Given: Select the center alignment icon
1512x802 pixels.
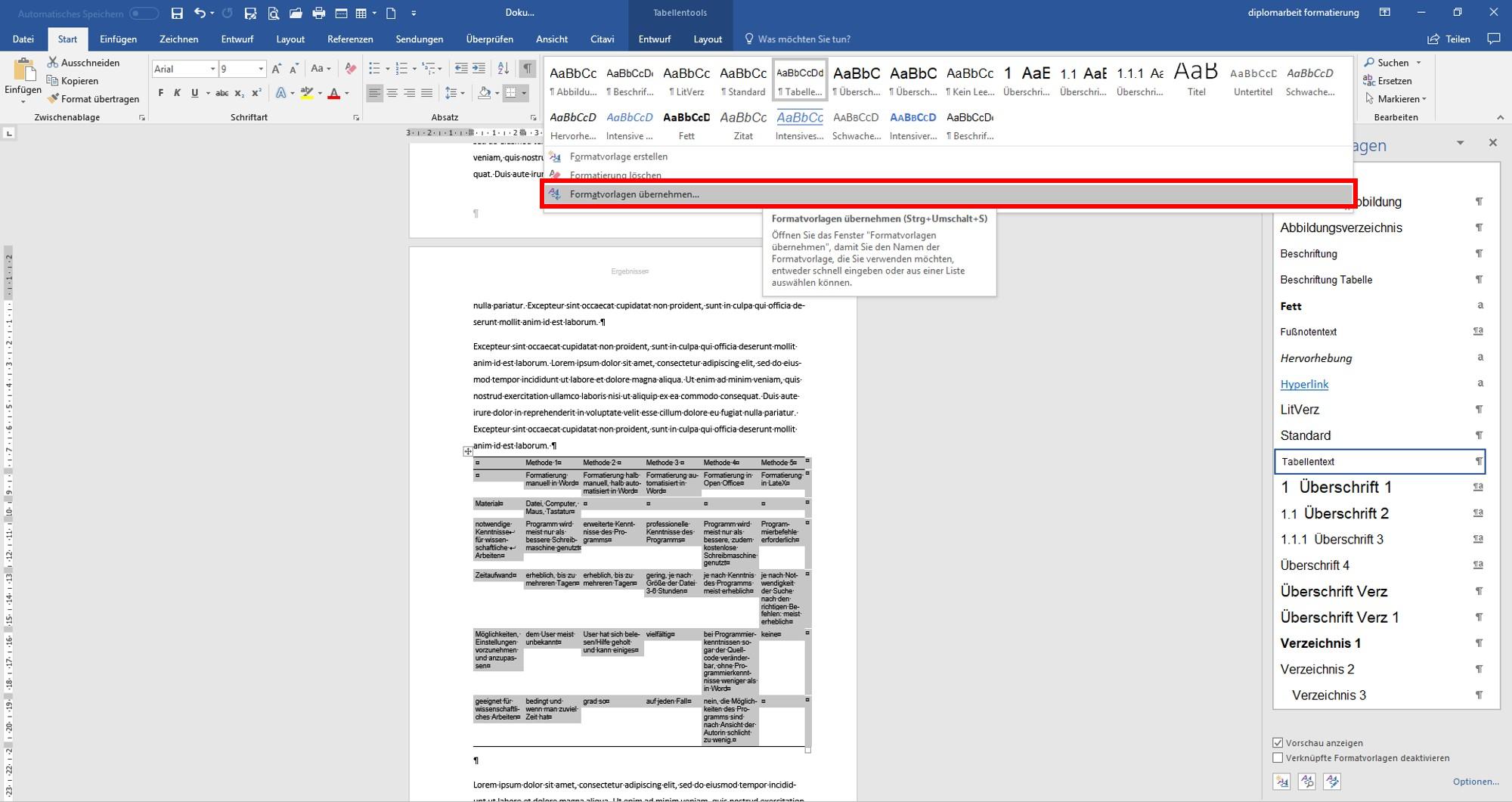Looking at the screenshot, I should (392, 93).
